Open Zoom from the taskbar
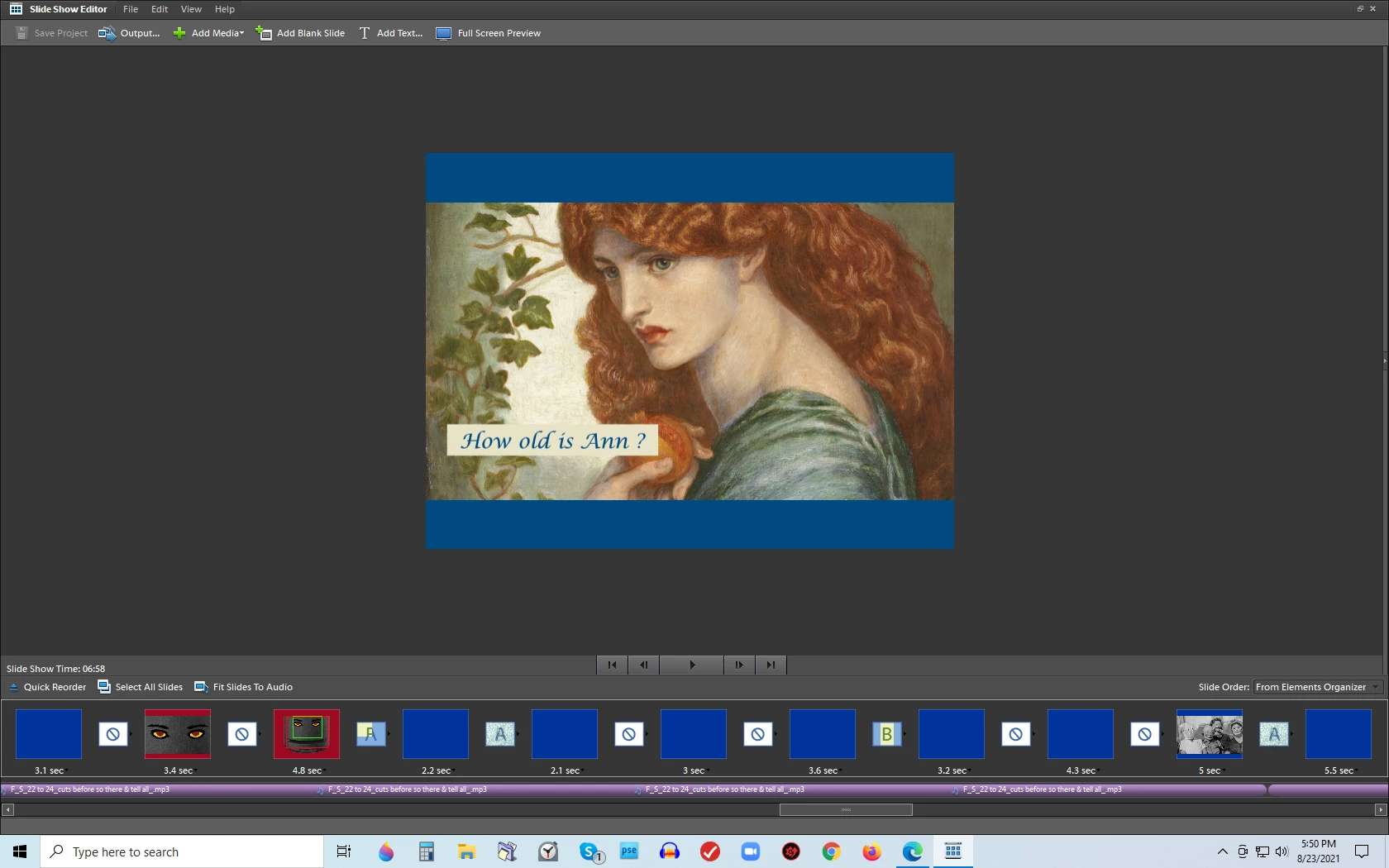Screen dimensions: 1389x868 click(x=751, y=851)
